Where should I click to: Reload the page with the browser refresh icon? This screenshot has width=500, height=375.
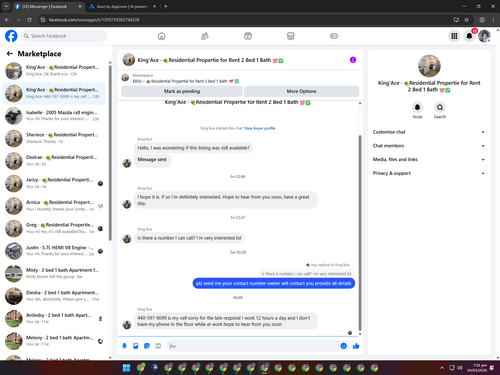pyautogui.click(x=29, y=20)
